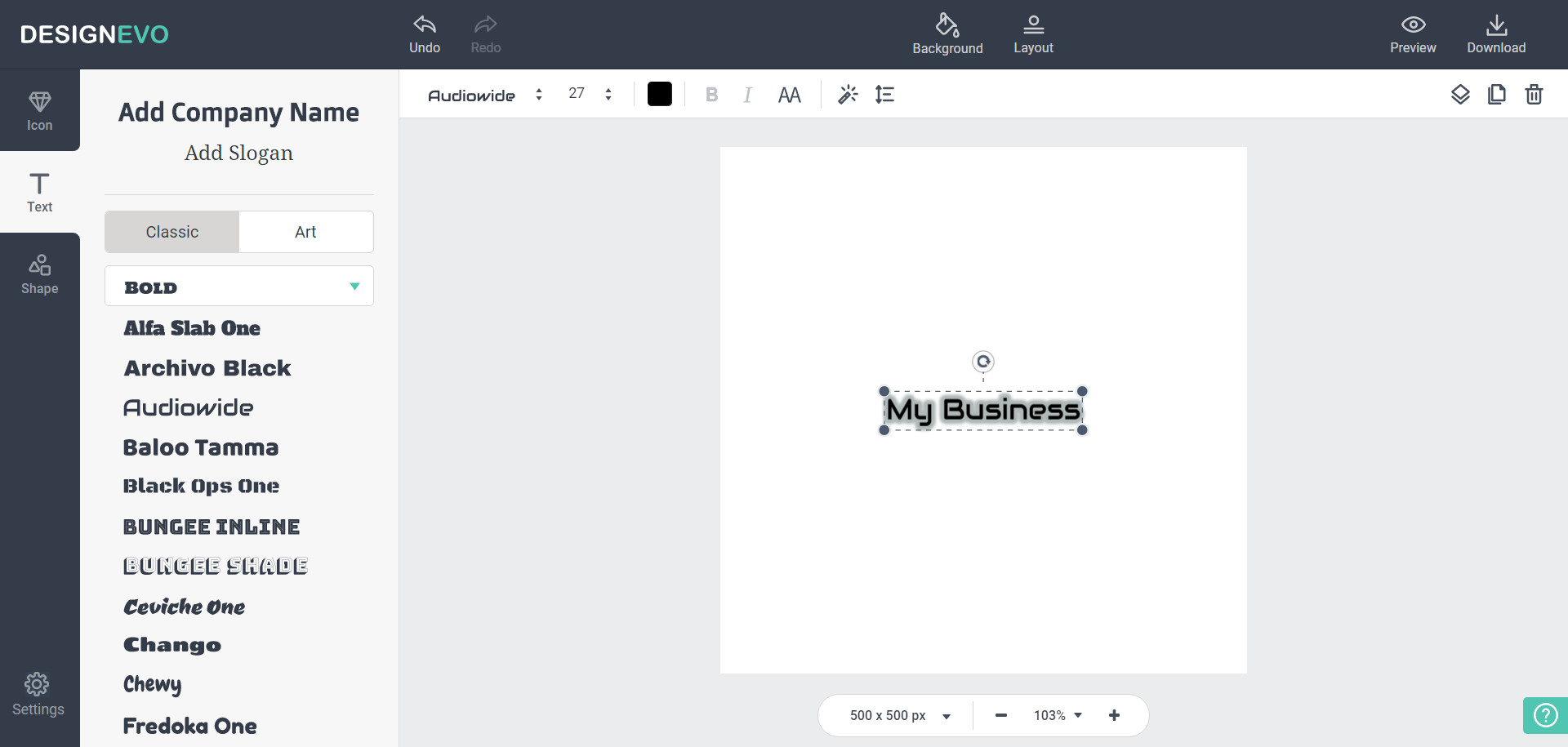Choose the Bungee Shade font
The image size is (1568, 747).
tap(216, 566)
